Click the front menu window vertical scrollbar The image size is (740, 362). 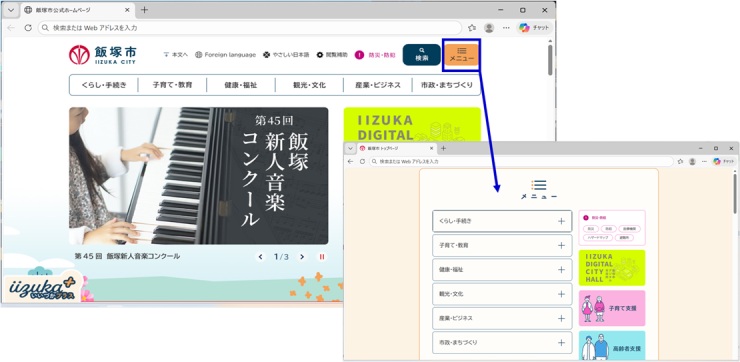click(736, 194)
